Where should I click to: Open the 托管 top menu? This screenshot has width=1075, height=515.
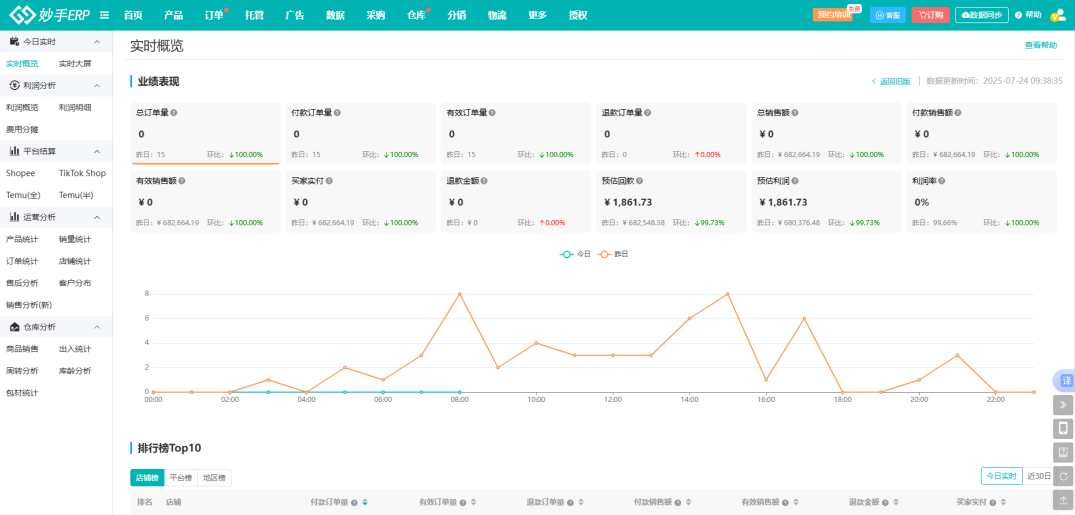pos(254,15)
